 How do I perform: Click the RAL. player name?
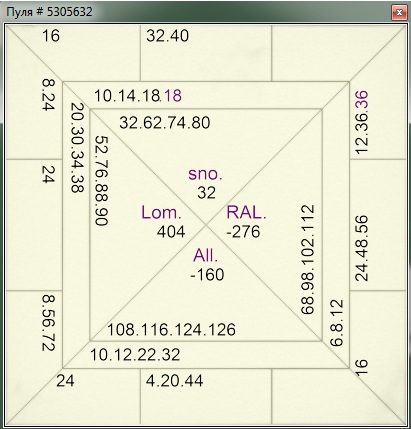coord(246,213)
